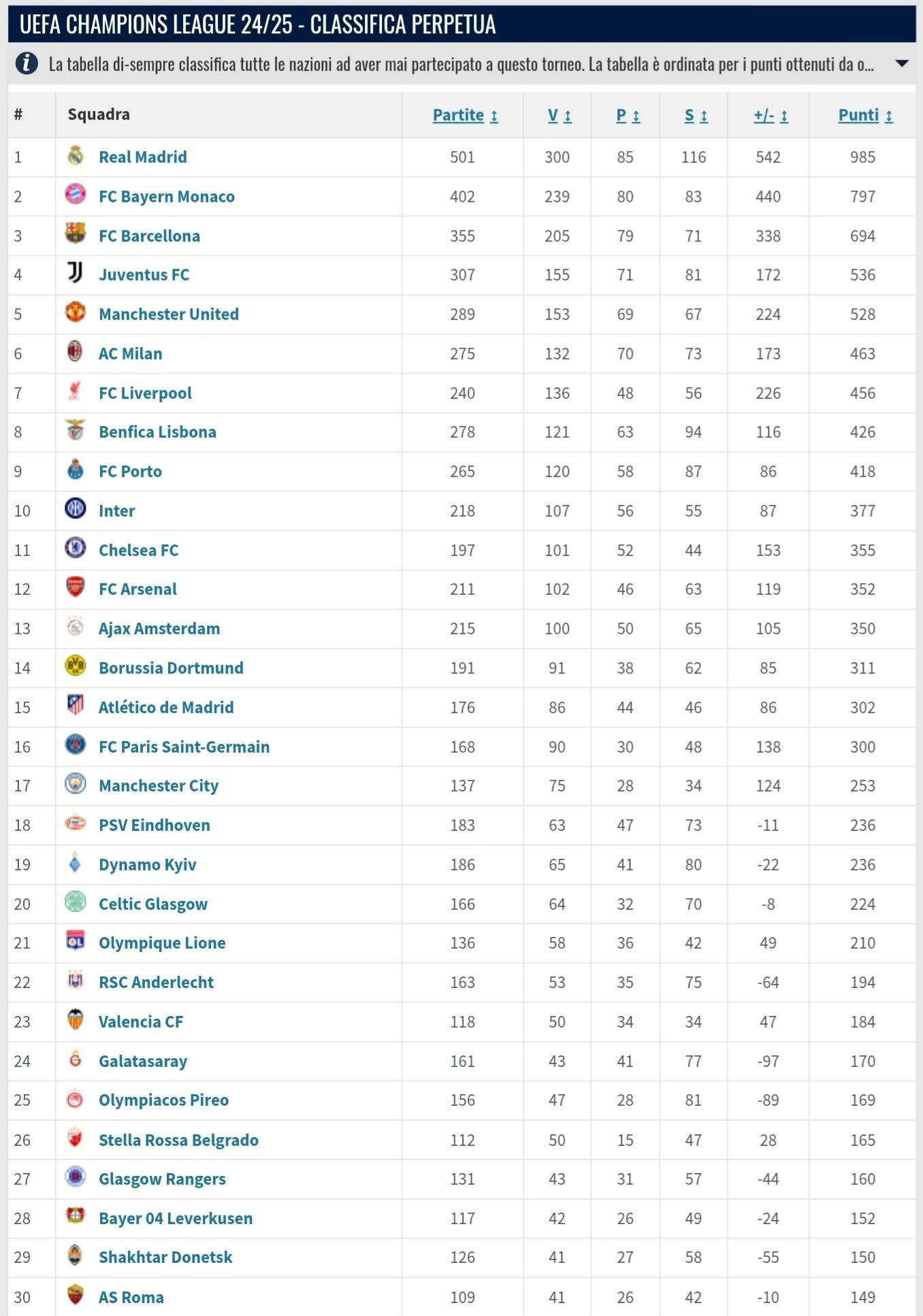Click the Borussia Dortmund BVB logo
This screenshot has height=1316, width=923.
(x=76, y=666)
